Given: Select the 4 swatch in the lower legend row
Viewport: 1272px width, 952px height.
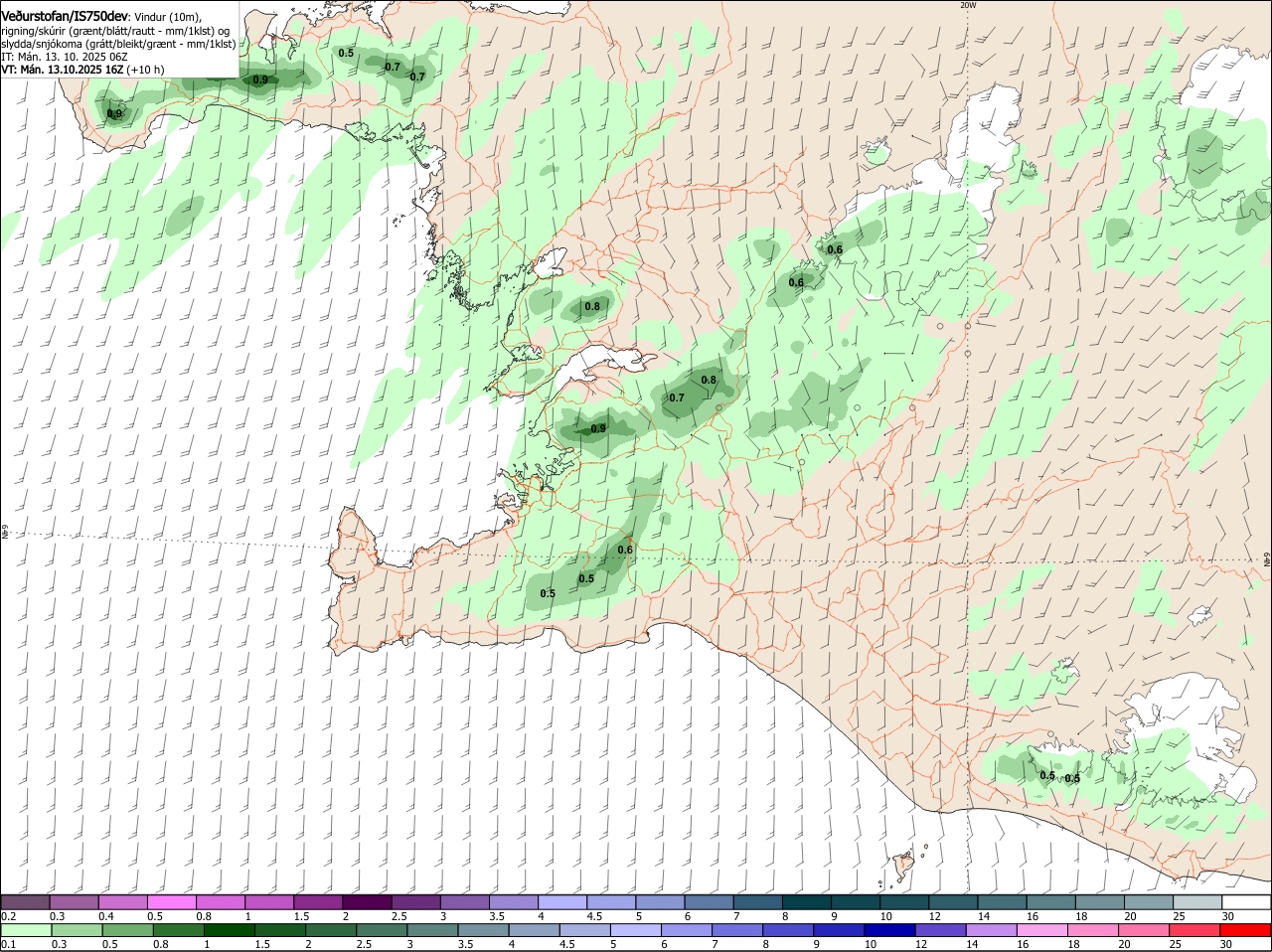Looking at the screenshot, I should pos(535,930).
